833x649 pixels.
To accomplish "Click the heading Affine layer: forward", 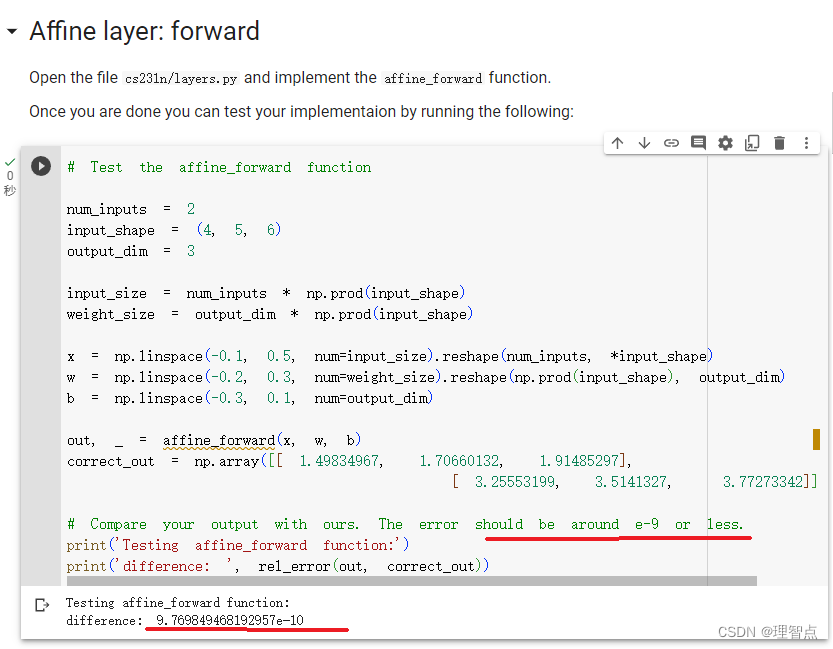I will coord(144,31).
